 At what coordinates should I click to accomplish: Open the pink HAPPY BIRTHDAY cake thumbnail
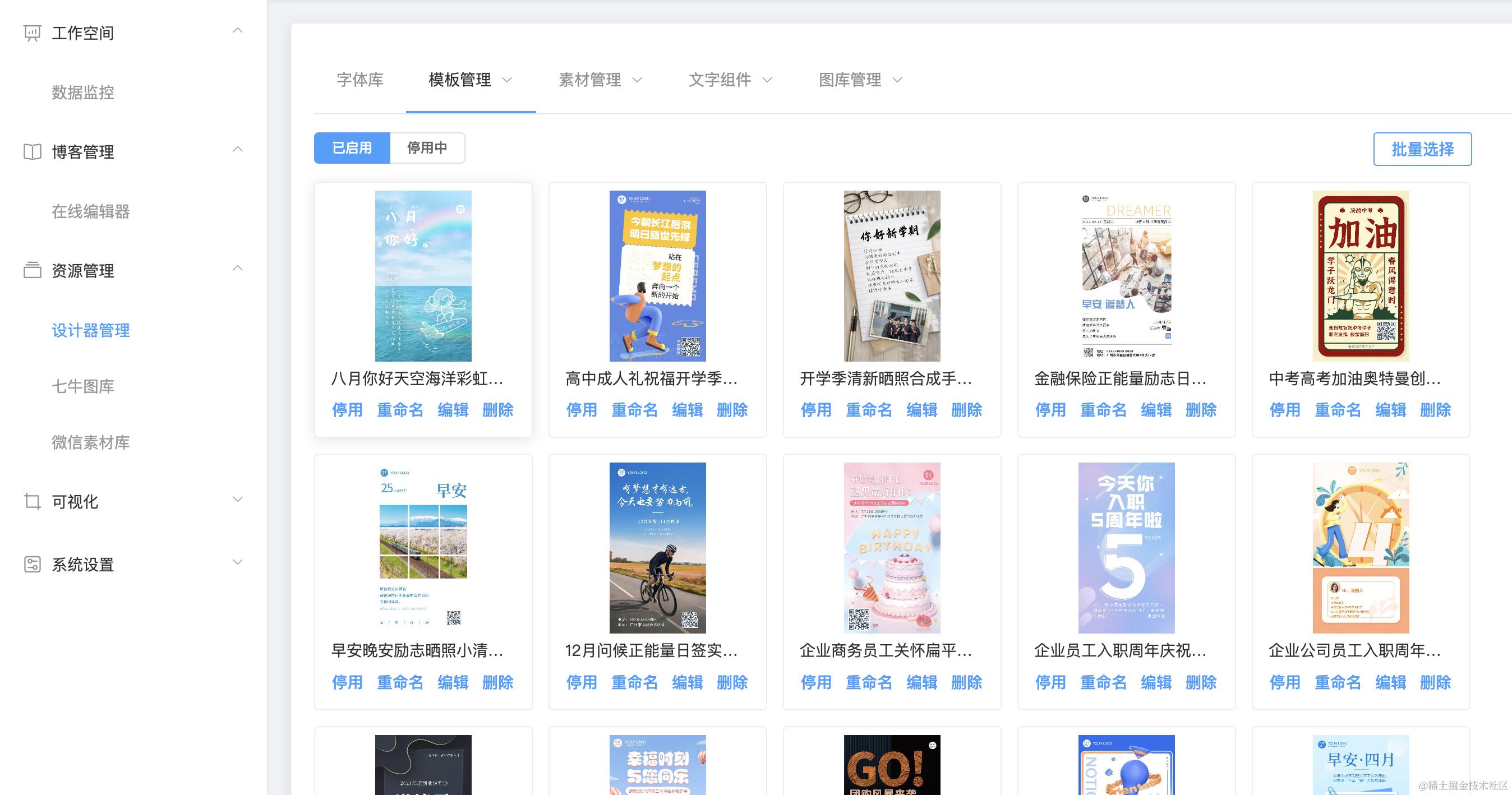pyautogui.click(x=892, y=547)
